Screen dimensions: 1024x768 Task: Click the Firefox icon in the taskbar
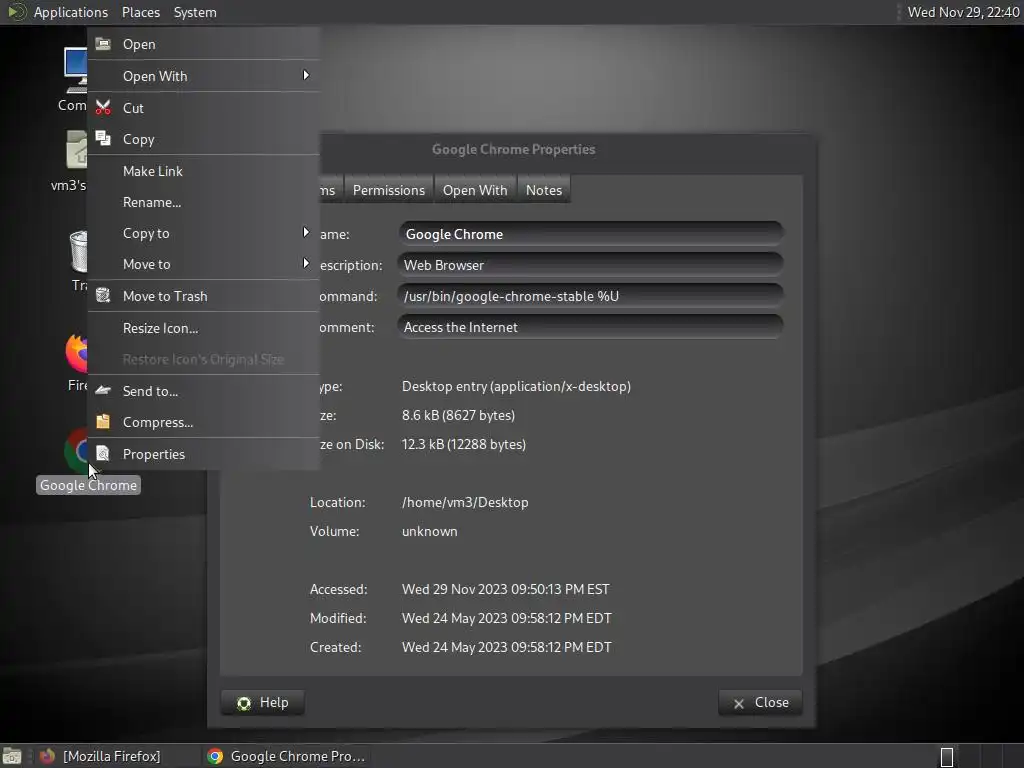click(47, 756)
